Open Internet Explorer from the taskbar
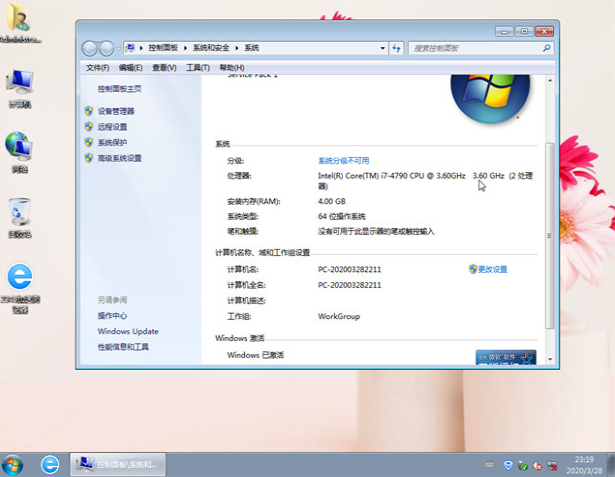This screenshot has width=615, height=477. click(x=50, y=465)
